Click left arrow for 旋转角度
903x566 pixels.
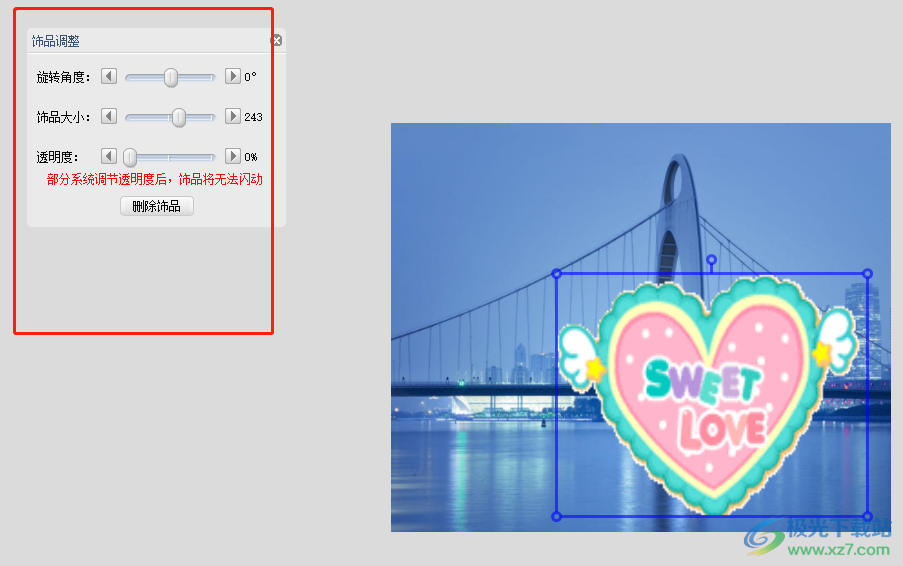coord(109,76)
